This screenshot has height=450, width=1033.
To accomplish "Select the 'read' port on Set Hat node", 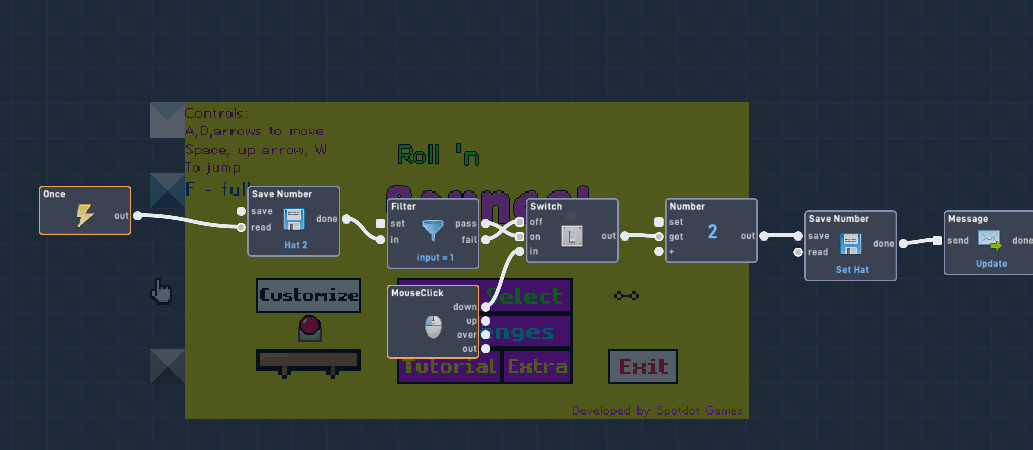I will pyautogui.click(x=798, y=252).
